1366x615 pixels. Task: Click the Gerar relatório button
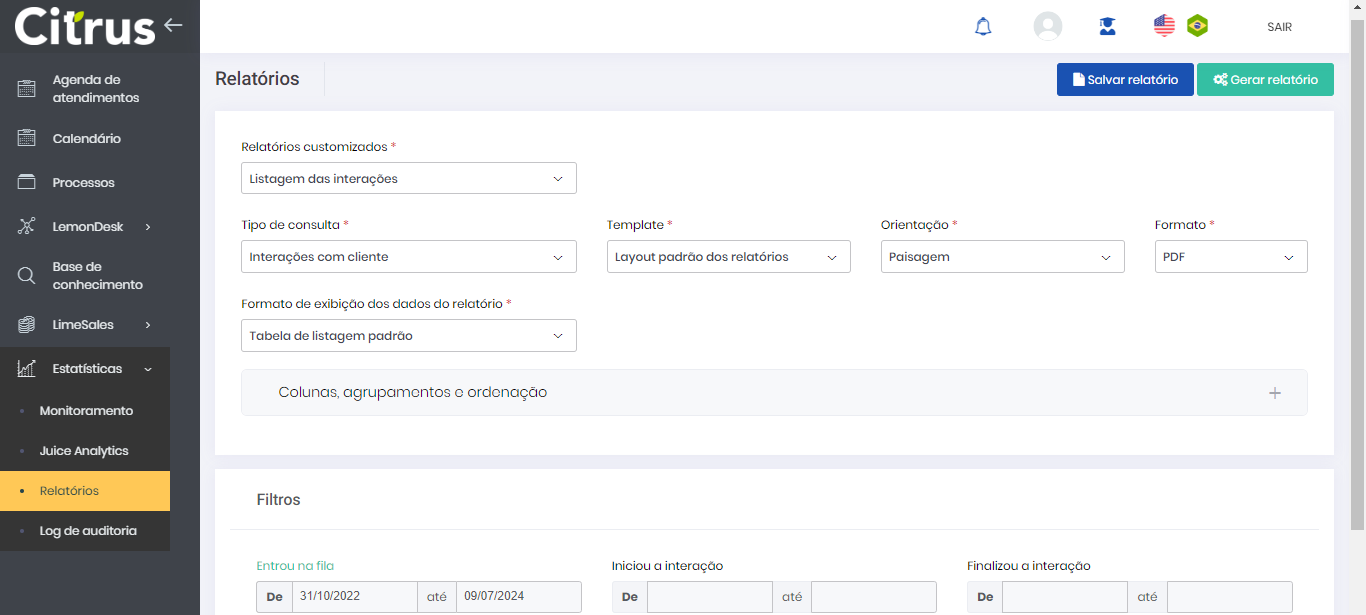coord(1265,80)
